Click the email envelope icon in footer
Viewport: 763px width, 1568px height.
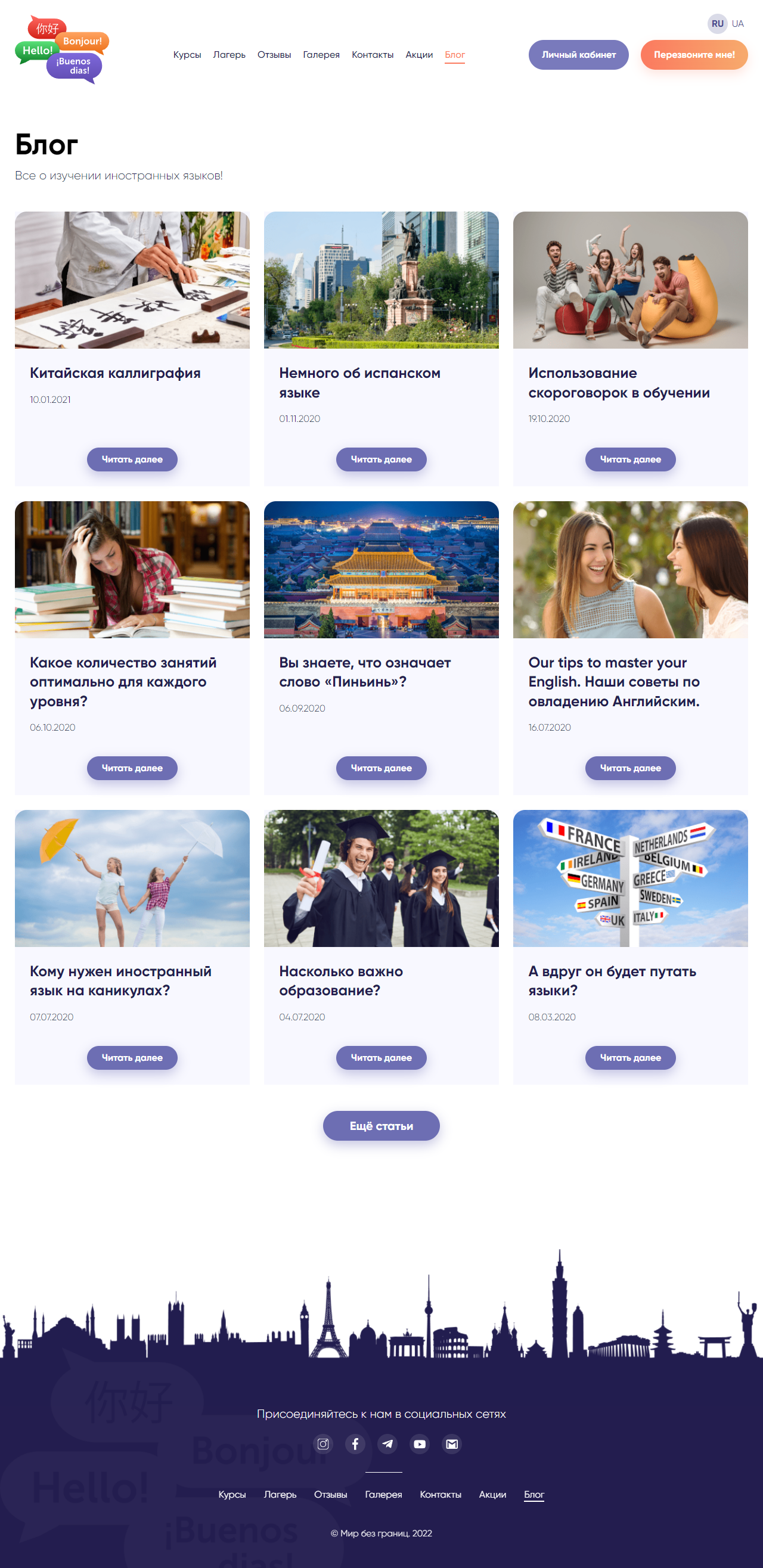(452, 1444)
